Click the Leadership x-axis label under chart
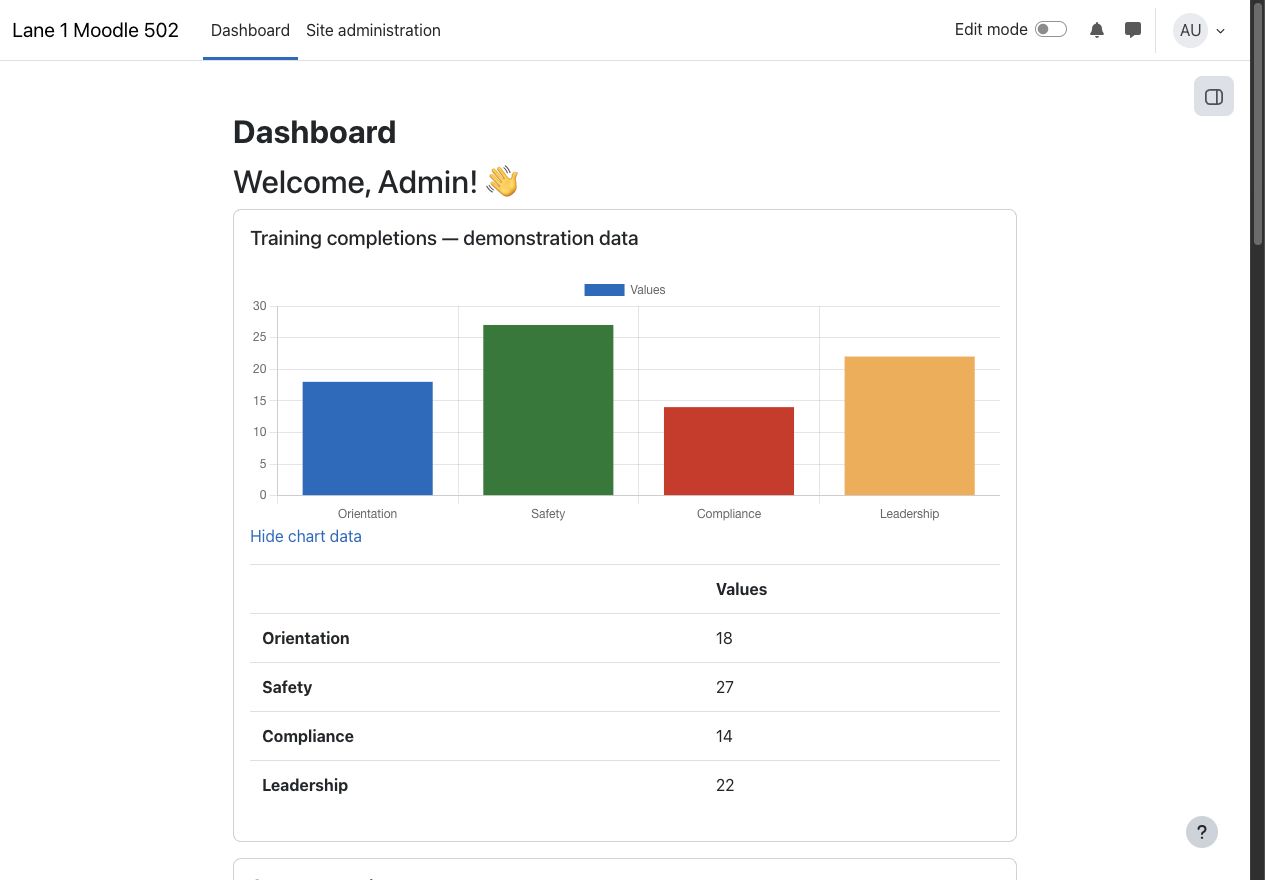The image size is (1265, 880). (x=909, y=514)
